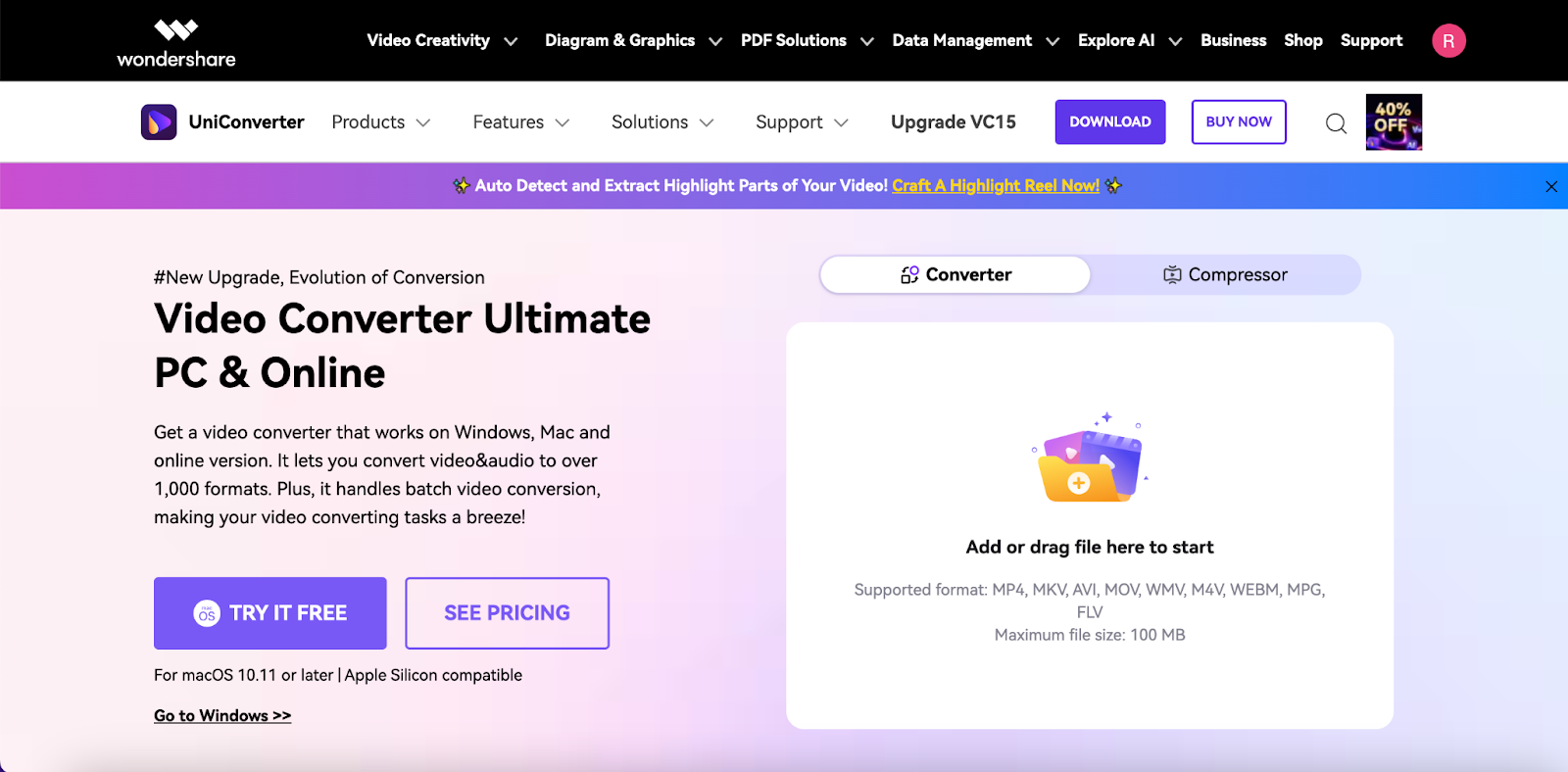The image size is (1568, 772).
Task: Expand the Solutions dropdown
Action: point(662,122)
